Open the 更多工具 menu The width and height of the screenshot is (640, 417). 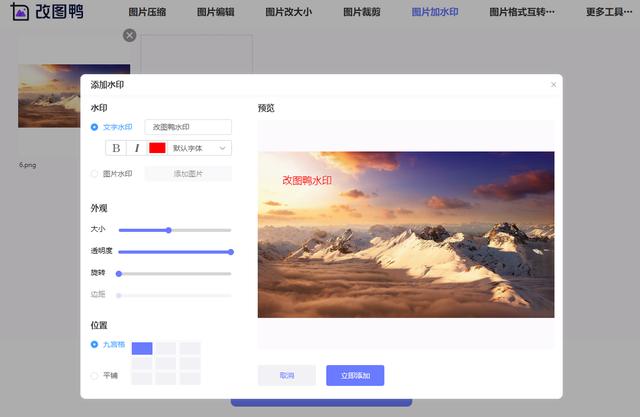pos(609,12)
